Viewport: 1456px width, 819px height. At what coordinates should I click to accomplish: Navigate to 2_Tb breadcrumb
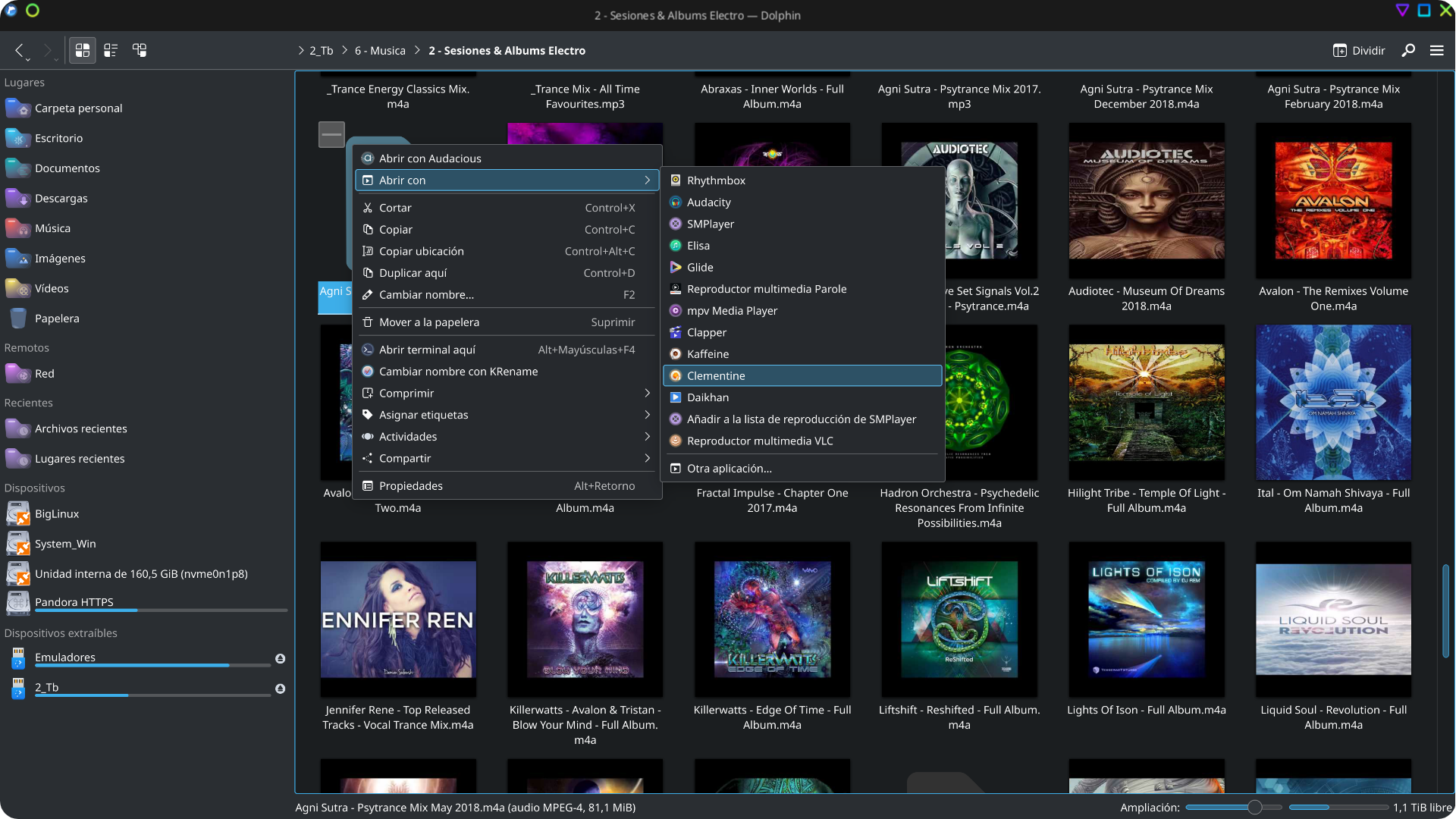pyautogui.click(x=321, y=51)
